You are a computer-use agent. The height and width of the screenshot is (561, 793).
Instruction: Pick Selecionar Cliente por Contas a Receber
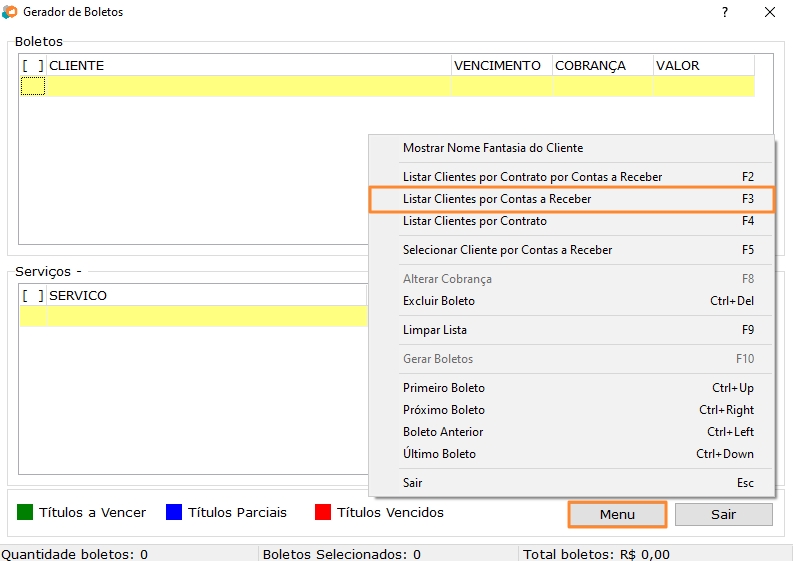click(571, 250)
